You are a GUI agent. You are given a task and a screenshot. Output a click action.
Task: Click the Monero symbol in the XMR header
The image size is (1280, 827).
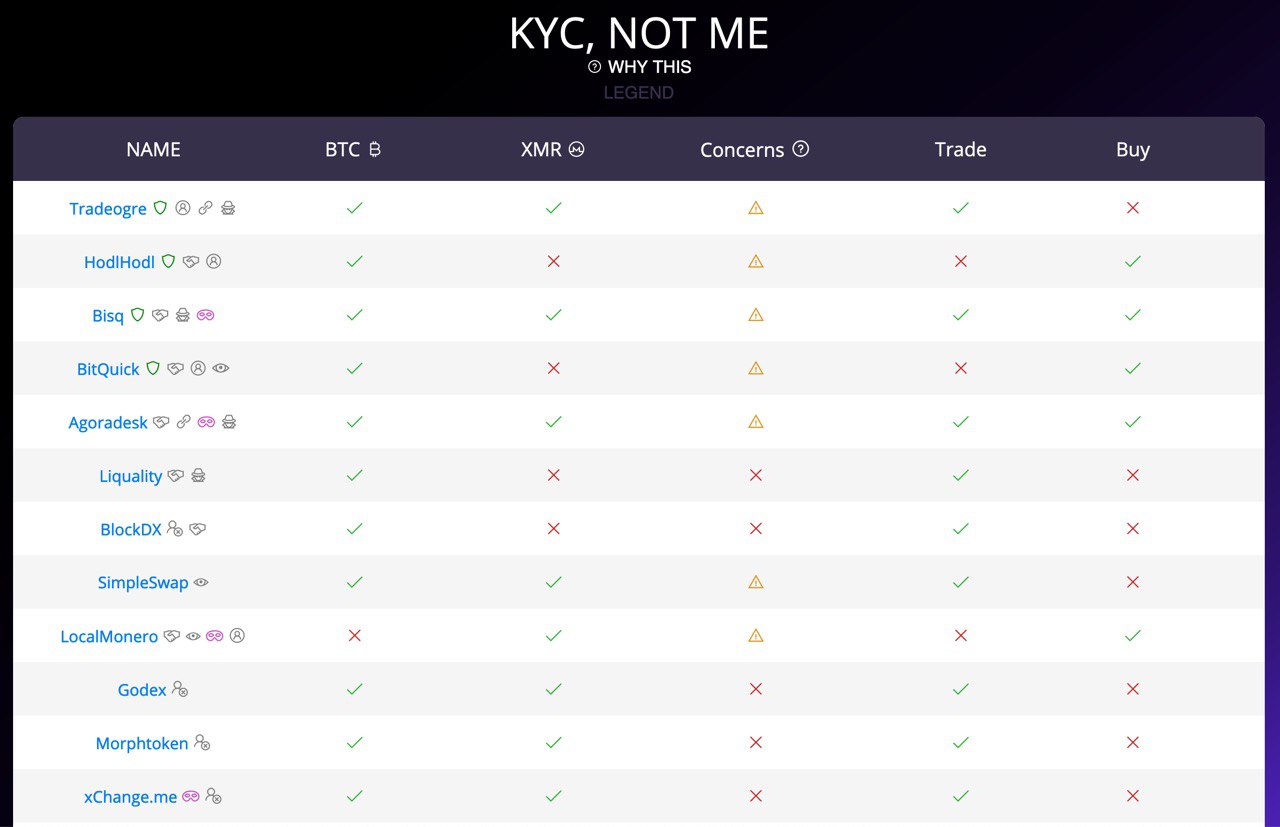(x=577, y=149)
